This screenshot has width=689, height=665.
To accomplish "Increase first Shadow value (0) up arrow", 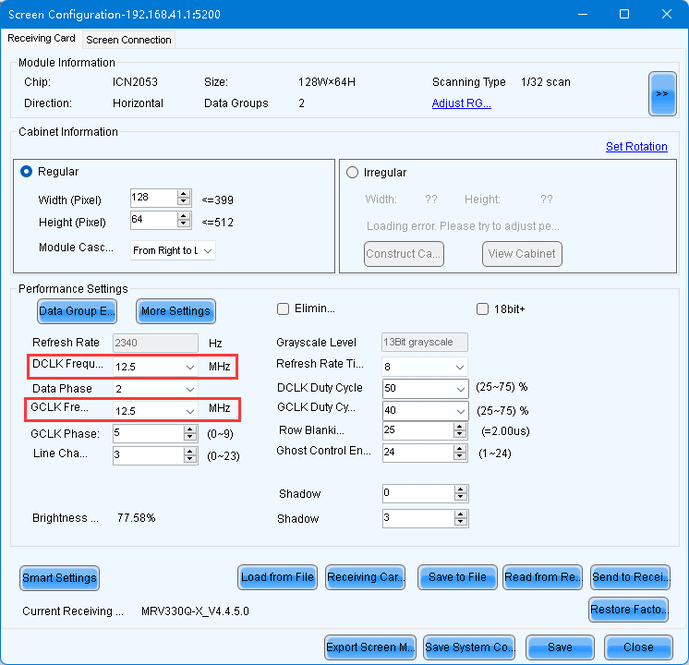I will [461, 489].
